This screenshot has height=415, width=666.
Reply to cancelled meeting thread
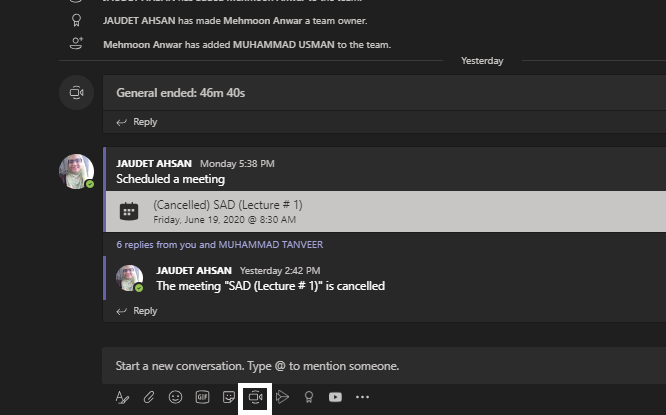(x=137, y=311)
